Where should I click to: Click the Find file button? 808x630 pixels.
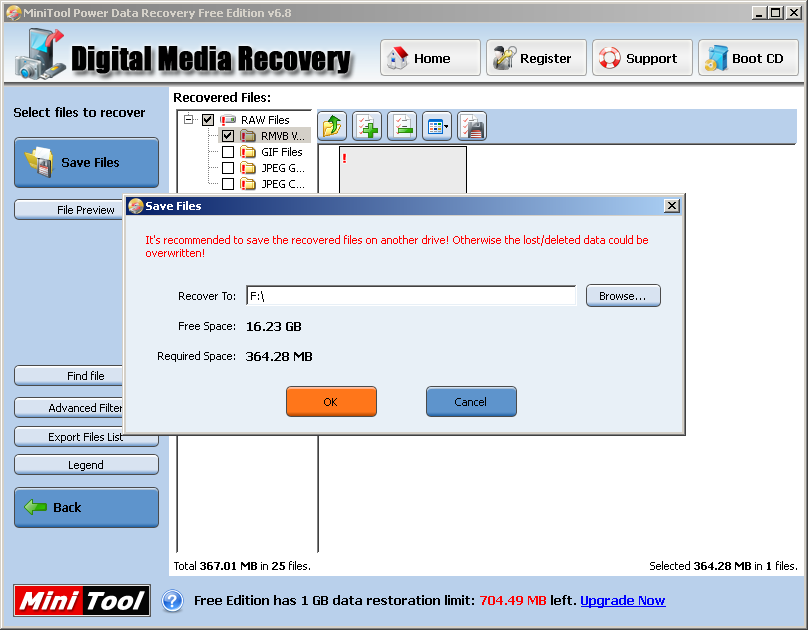click(70, 376)
